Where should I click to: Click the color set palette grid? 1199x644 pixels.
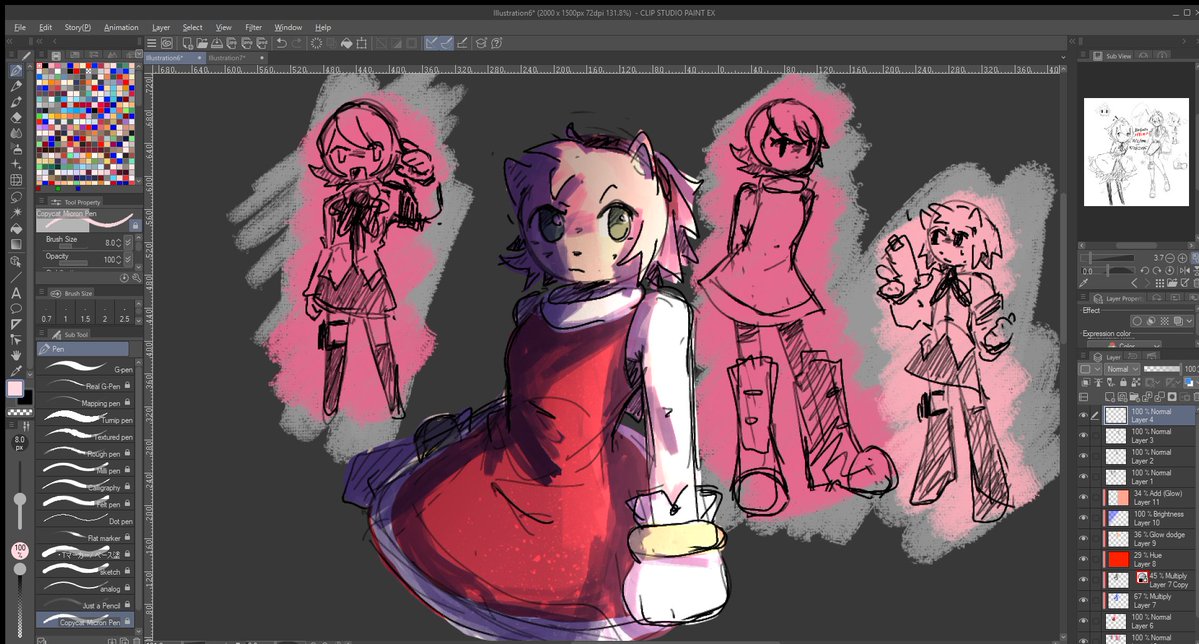tap(86, 125)
